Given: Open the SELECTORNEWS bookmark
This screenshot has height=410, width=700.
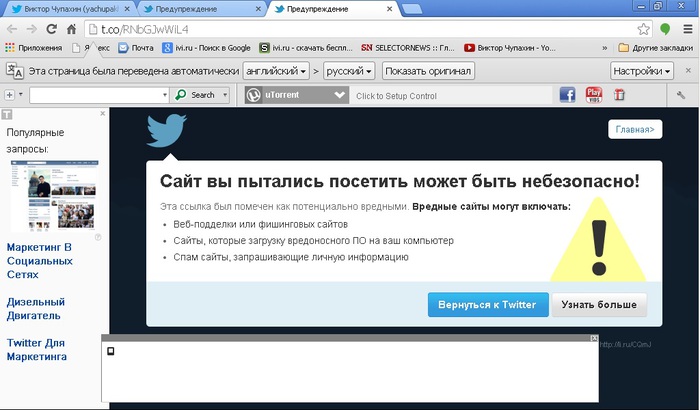Looking at the screenshot, I should tap(408, 48).
